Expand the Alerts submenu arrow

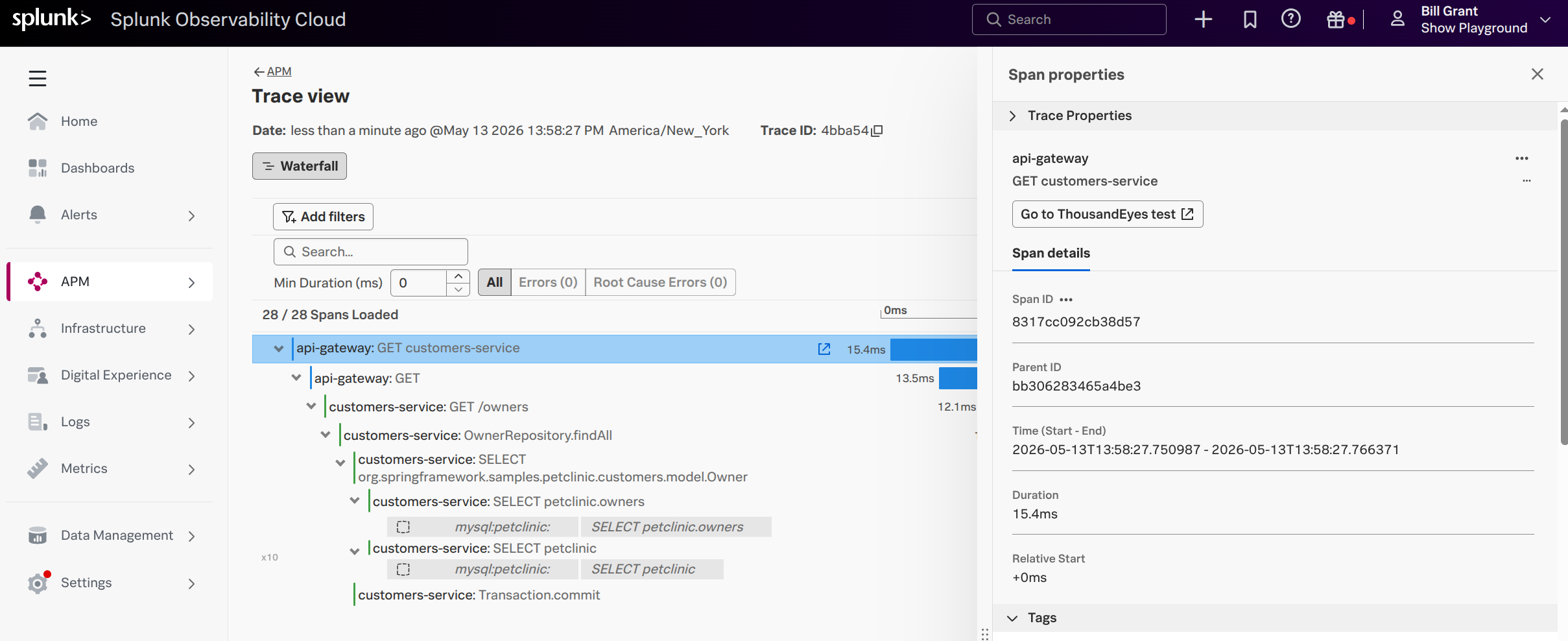[191, 215]
